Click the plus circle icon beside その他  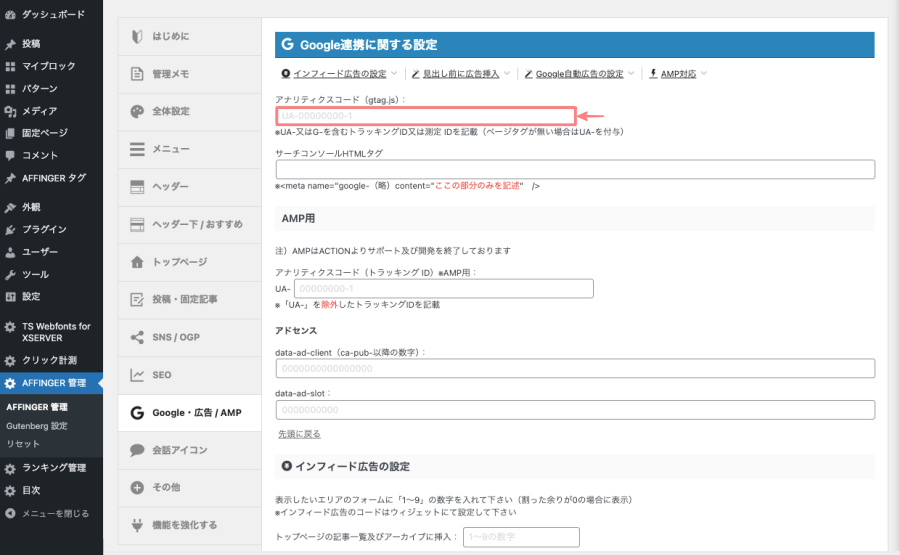[137, 488]
